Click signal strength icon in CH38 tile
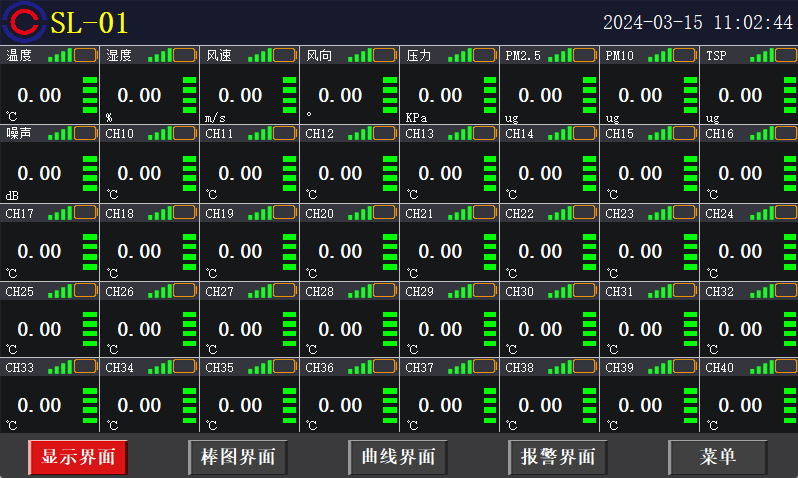 click(x=560, y=367)
